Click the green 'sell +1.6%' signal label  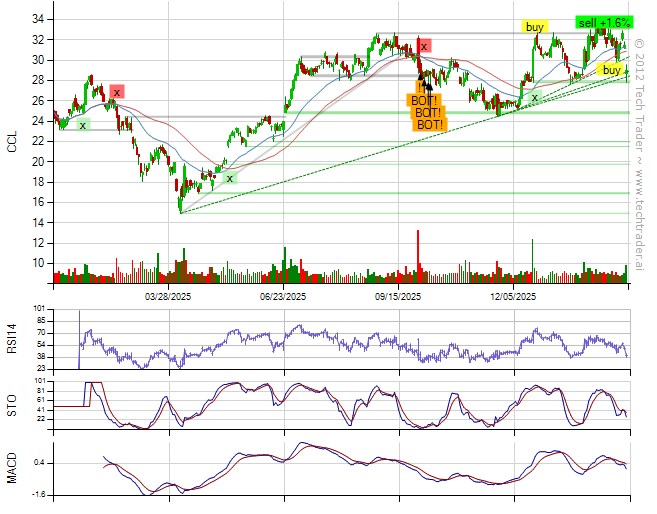604,22
